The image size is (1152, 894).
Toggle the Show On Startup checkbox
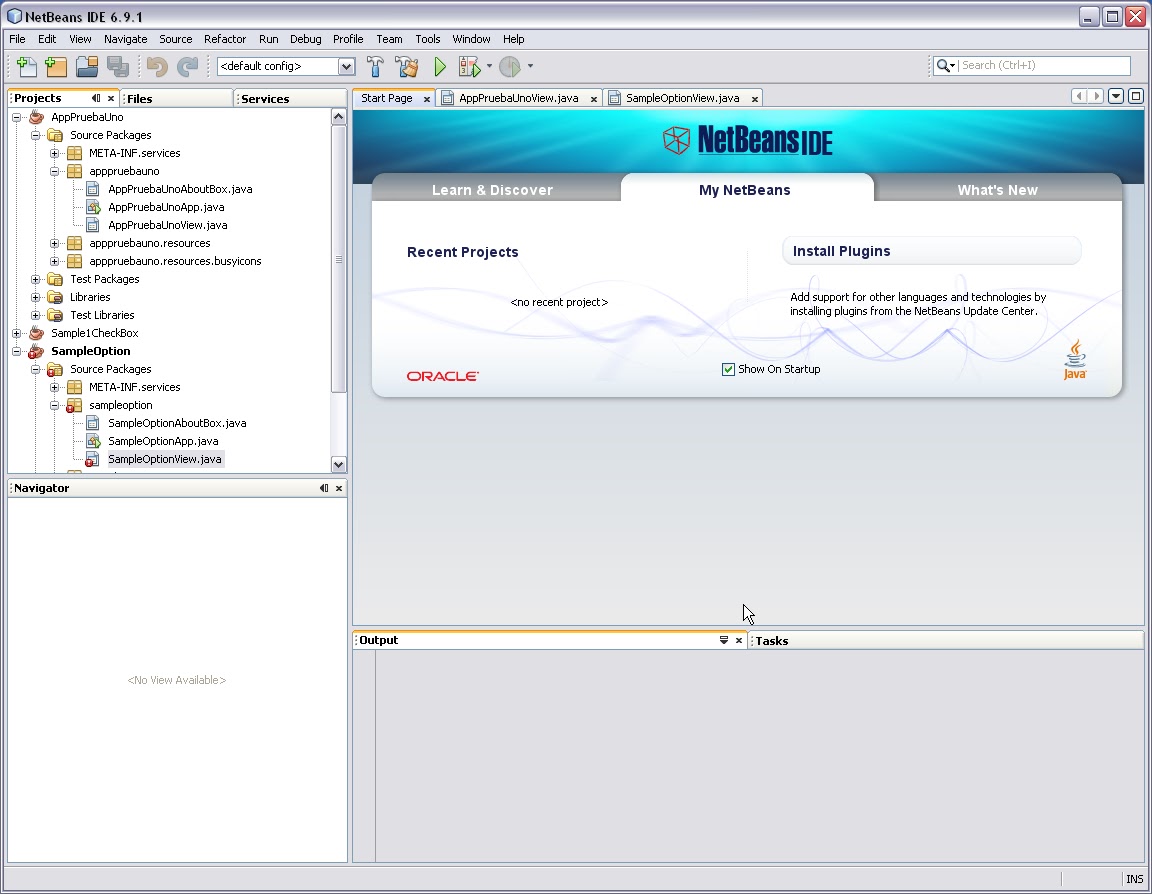729,369
